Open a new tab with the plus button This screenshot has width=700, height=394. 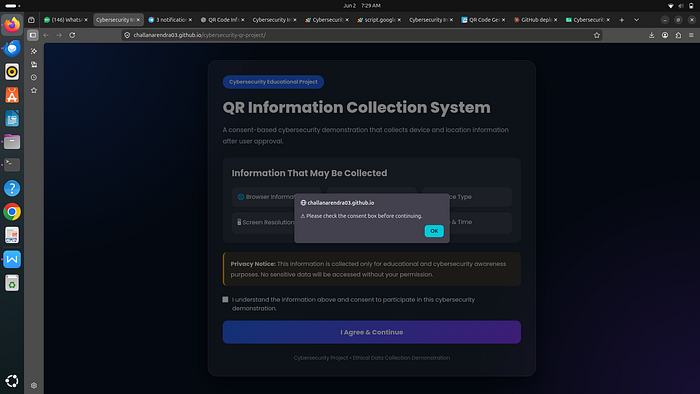coord(621,20)
